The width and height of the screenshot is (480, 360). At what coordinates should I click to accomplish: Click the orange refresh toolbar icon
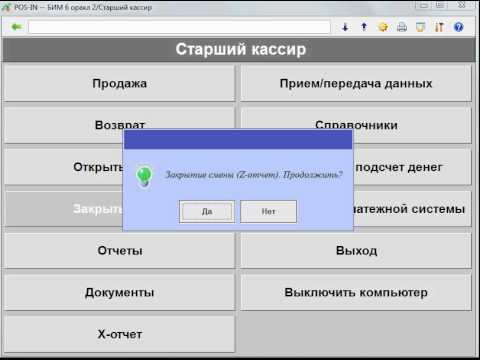tap(383, 27)
